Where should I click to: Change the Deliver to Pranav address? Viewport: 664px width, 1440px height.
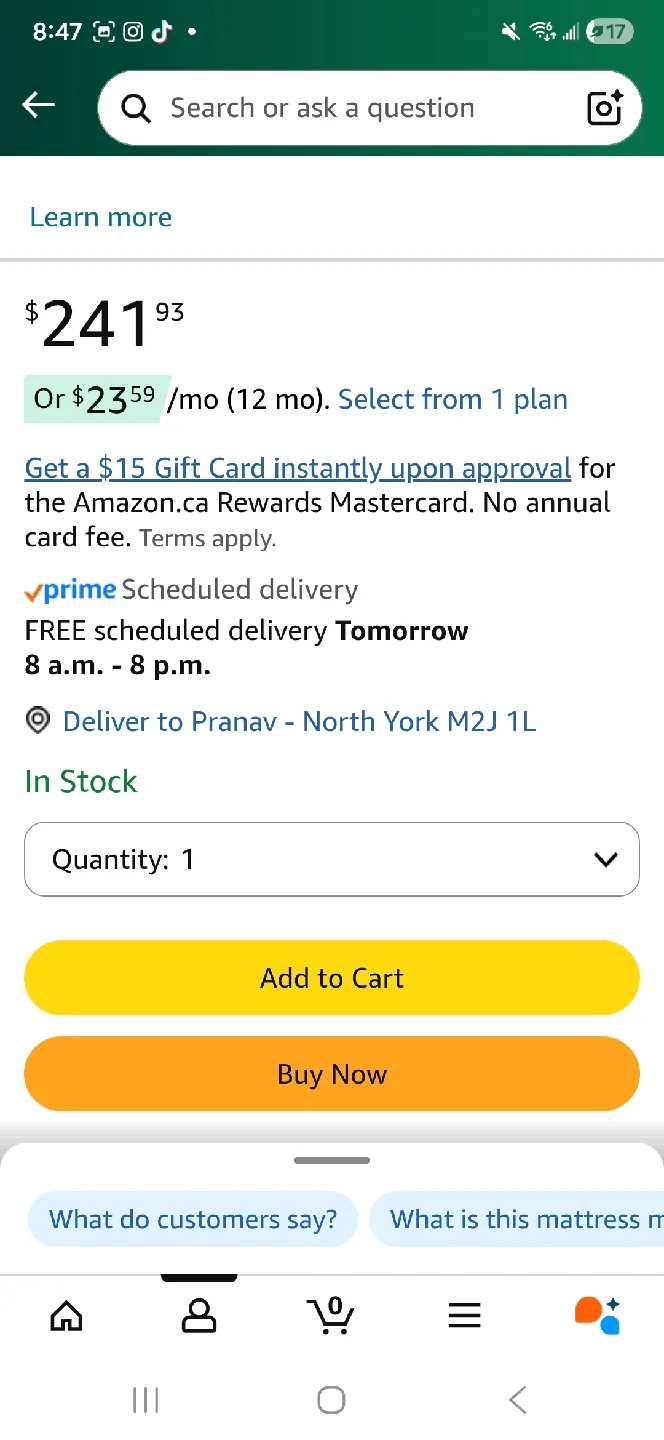299,721
